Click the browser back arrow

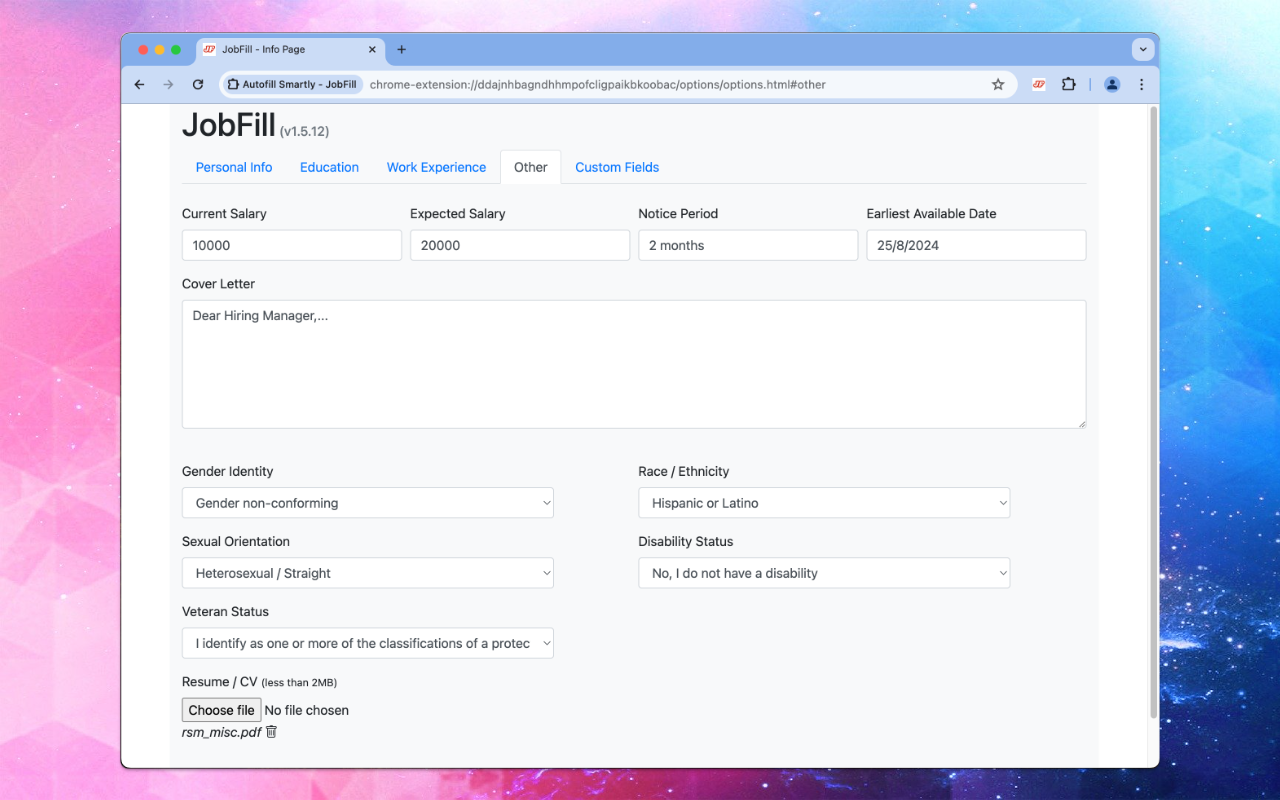[x=139, y=85]
